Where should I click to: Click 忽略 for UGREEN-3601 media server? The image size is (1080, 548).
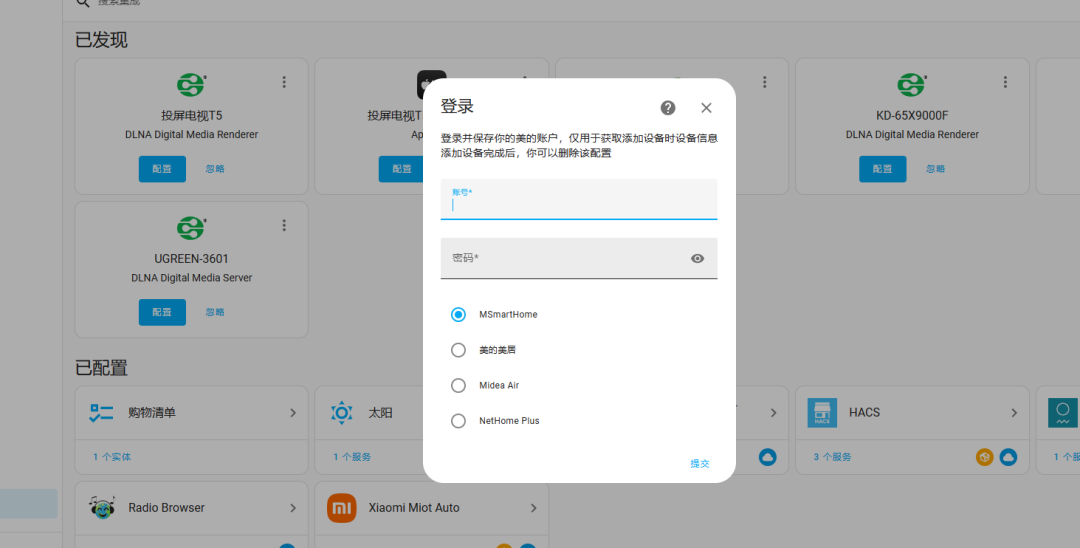(215, 312)
